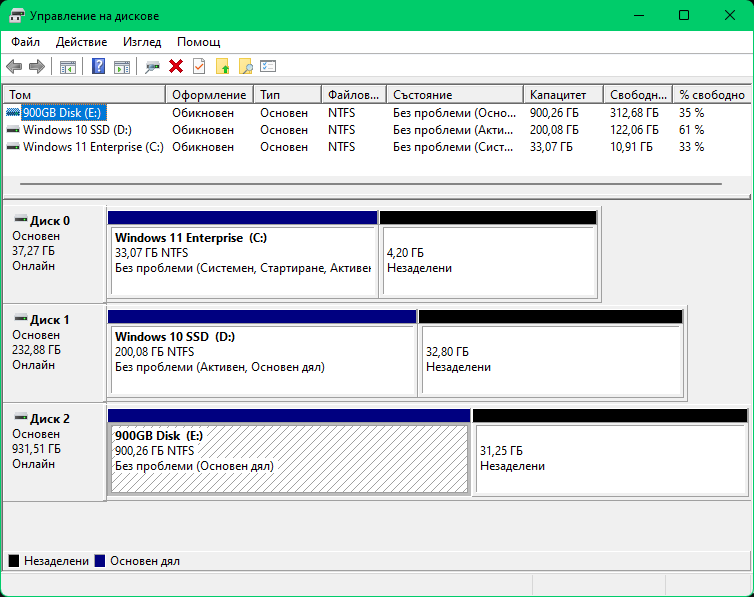Click the Disk Management title bar icon

(17, 15)
